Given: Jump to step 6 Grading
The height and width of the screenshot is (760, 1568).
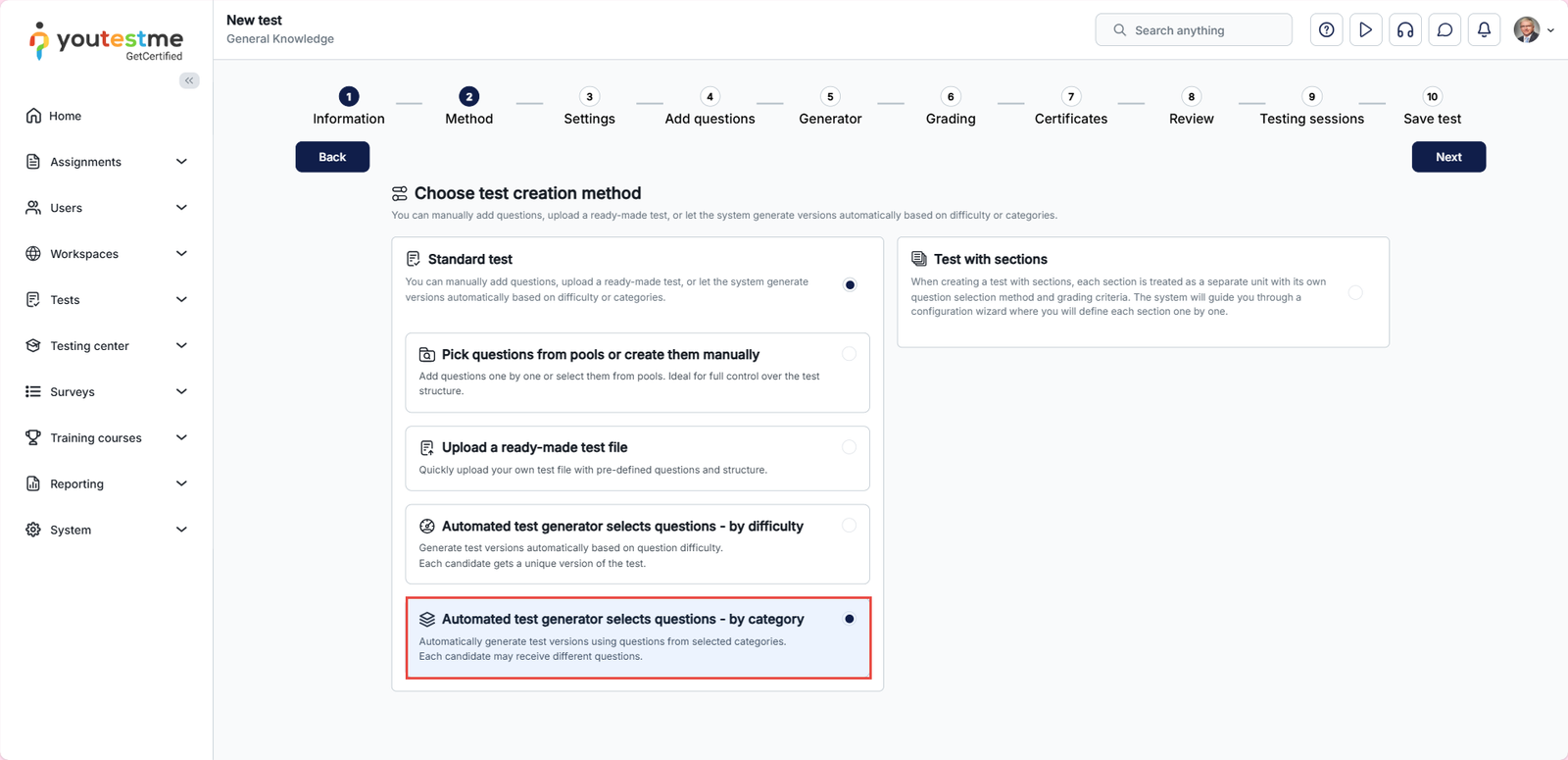Looking at the screenshot, I should point(950,97).
